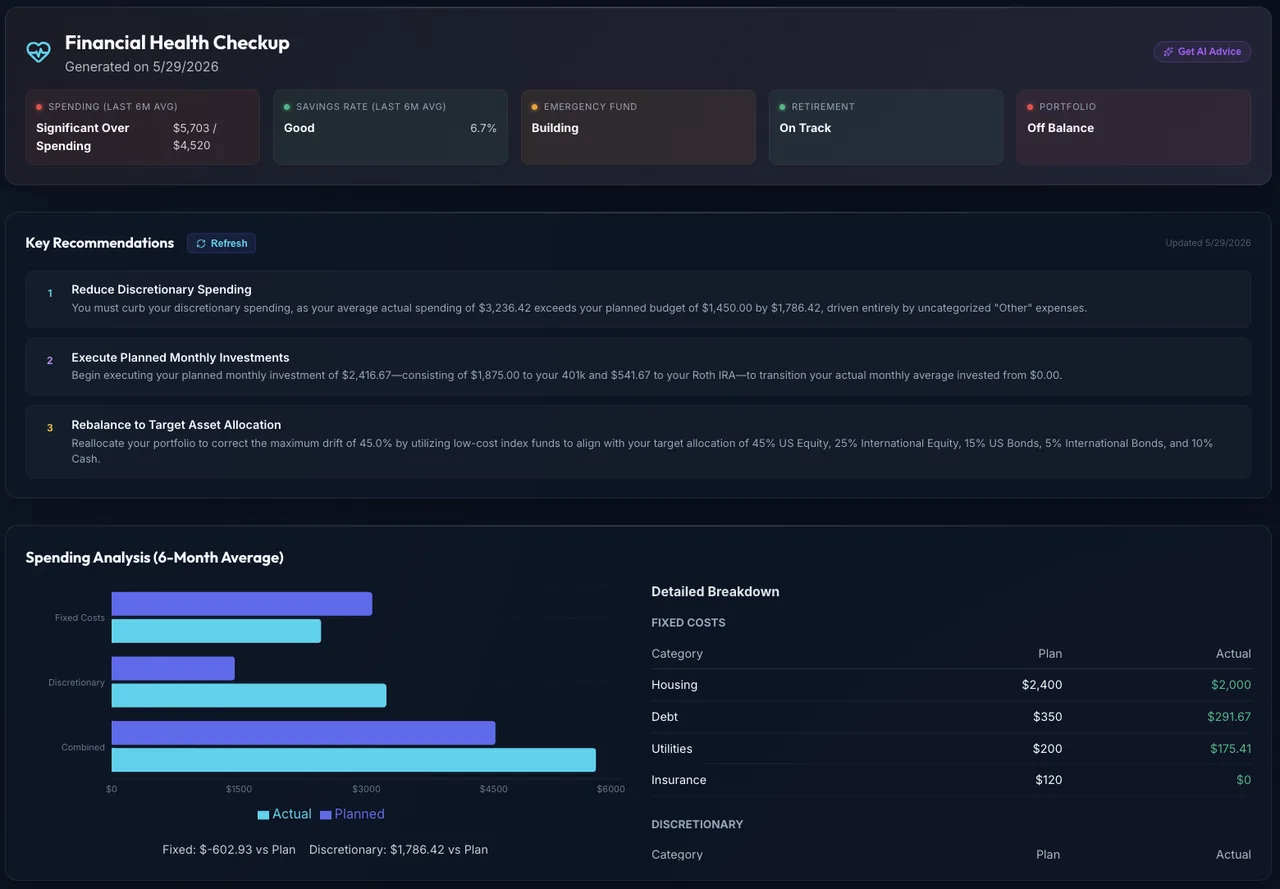The height and width of the screenshot is (889, 1280).
Task: Click the $2,400 Housing plan value
Action: pyautogui.click(x=1042, y=685)
